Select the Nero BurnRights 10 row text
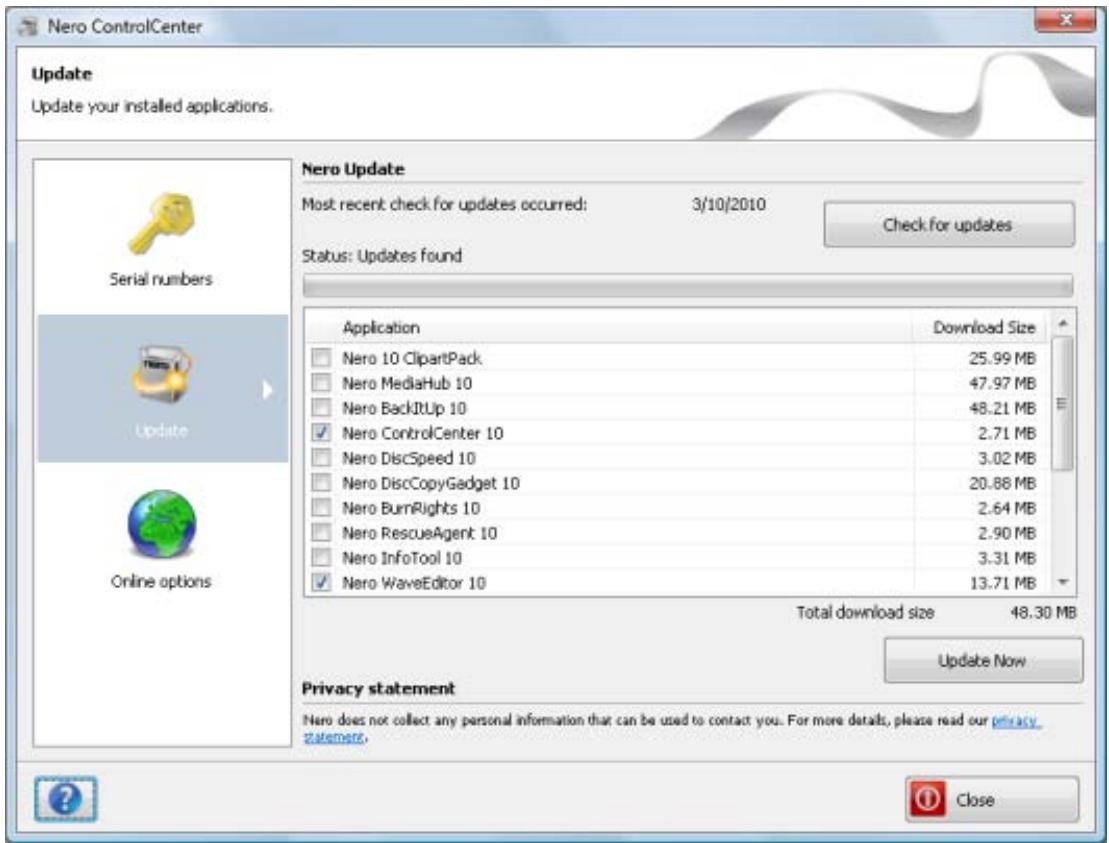 pyautogui.click(x=411, y=508)
